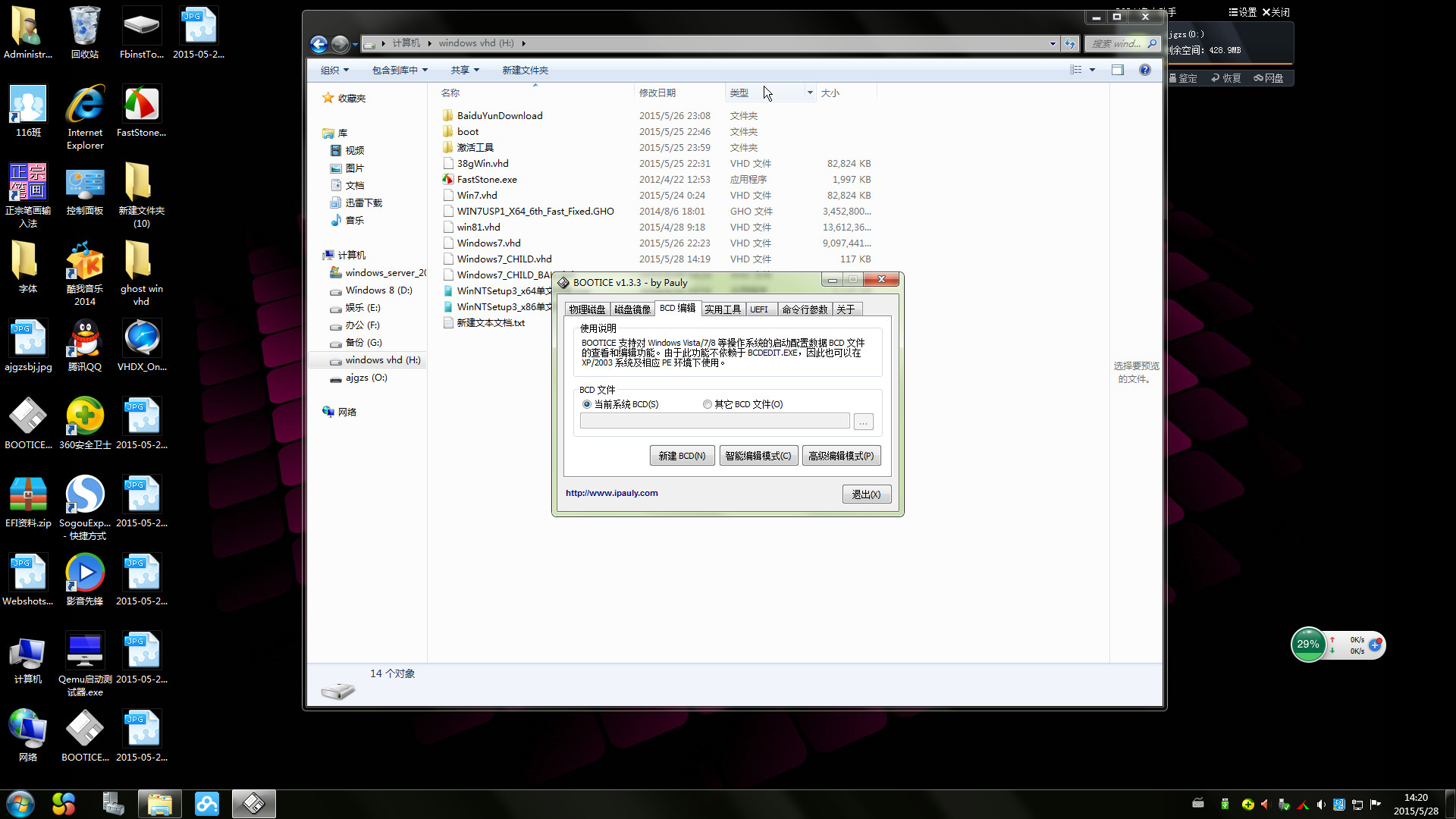1456x819 pixels.
Task: Select 其它 BCD 文件 radio button
Action: pos(707,404)
